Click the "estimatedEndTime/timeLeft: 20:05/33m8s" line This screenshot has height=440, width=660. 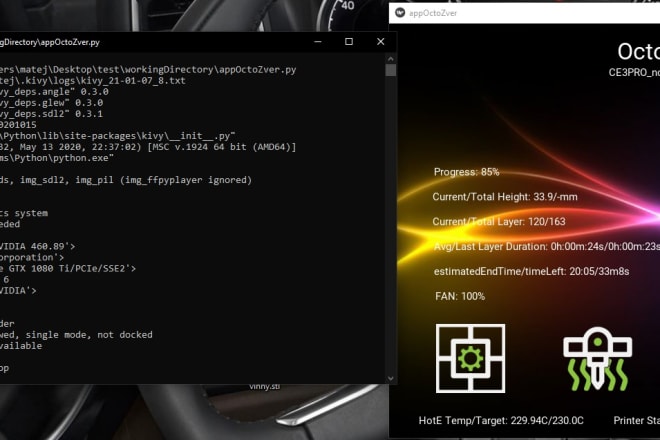531,272
